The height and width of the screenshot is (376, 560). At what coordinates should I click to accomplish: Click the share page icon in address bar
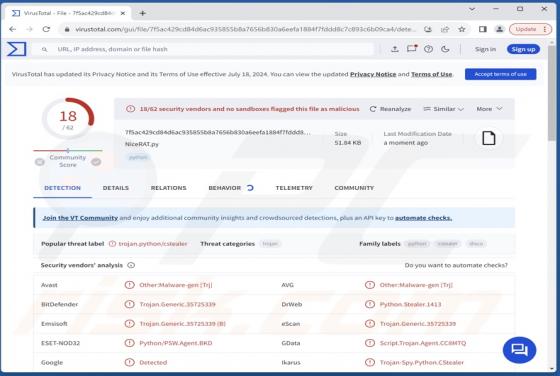[x=445, y=29]
